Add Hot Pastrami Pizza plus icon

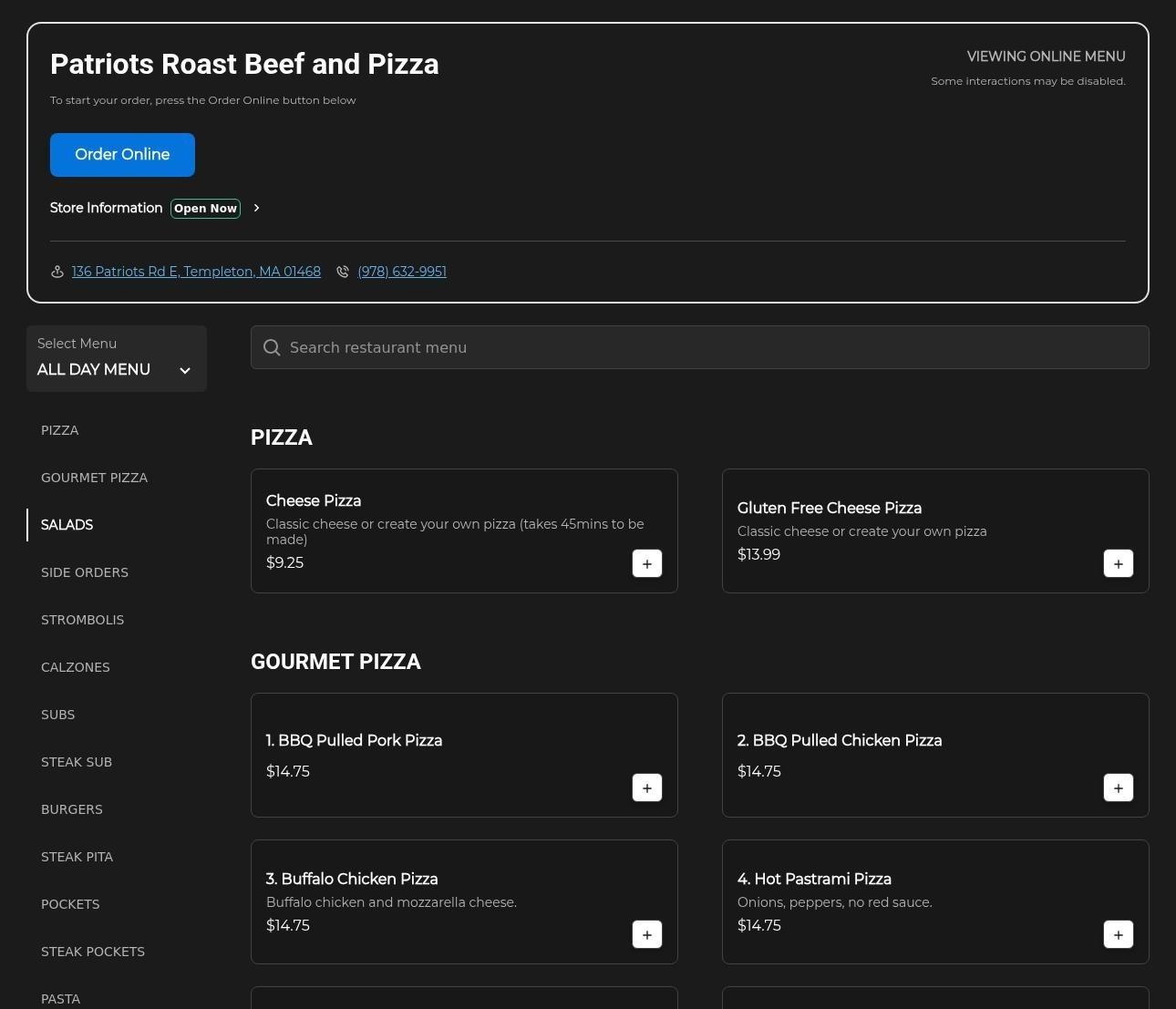point(1118,934)
